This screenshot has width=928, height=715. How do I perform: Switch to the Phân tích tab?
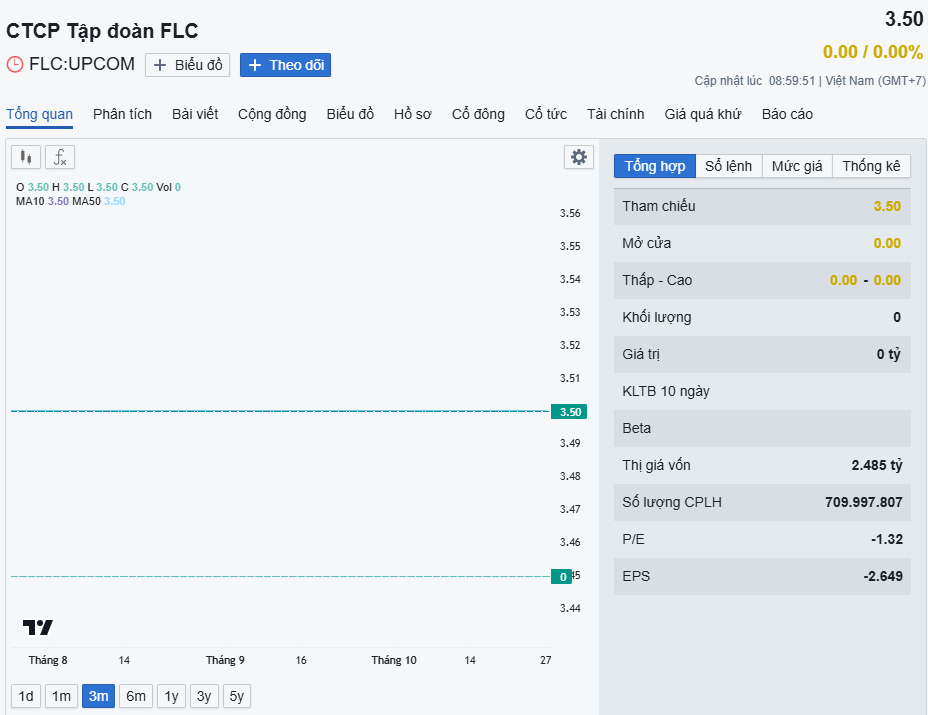click(x=123, y=114)
